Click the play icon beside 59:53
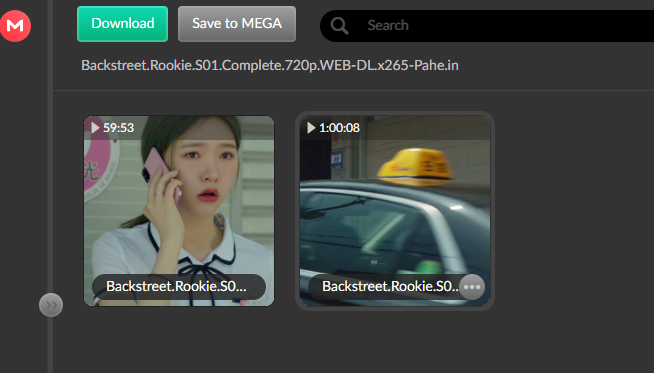The height and width of the screenshot is (373, 654). [x=96, y=128]
